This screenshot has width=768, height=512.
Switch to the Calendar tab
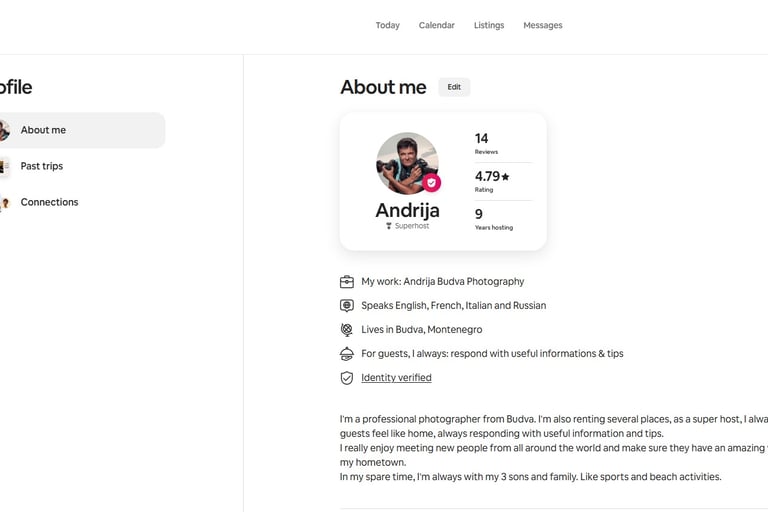tap(436, 25)
